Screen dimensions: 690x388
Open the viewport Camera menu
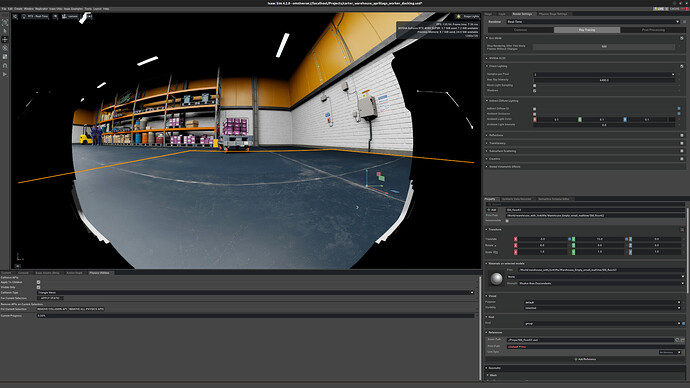click(x=70, y=16)
